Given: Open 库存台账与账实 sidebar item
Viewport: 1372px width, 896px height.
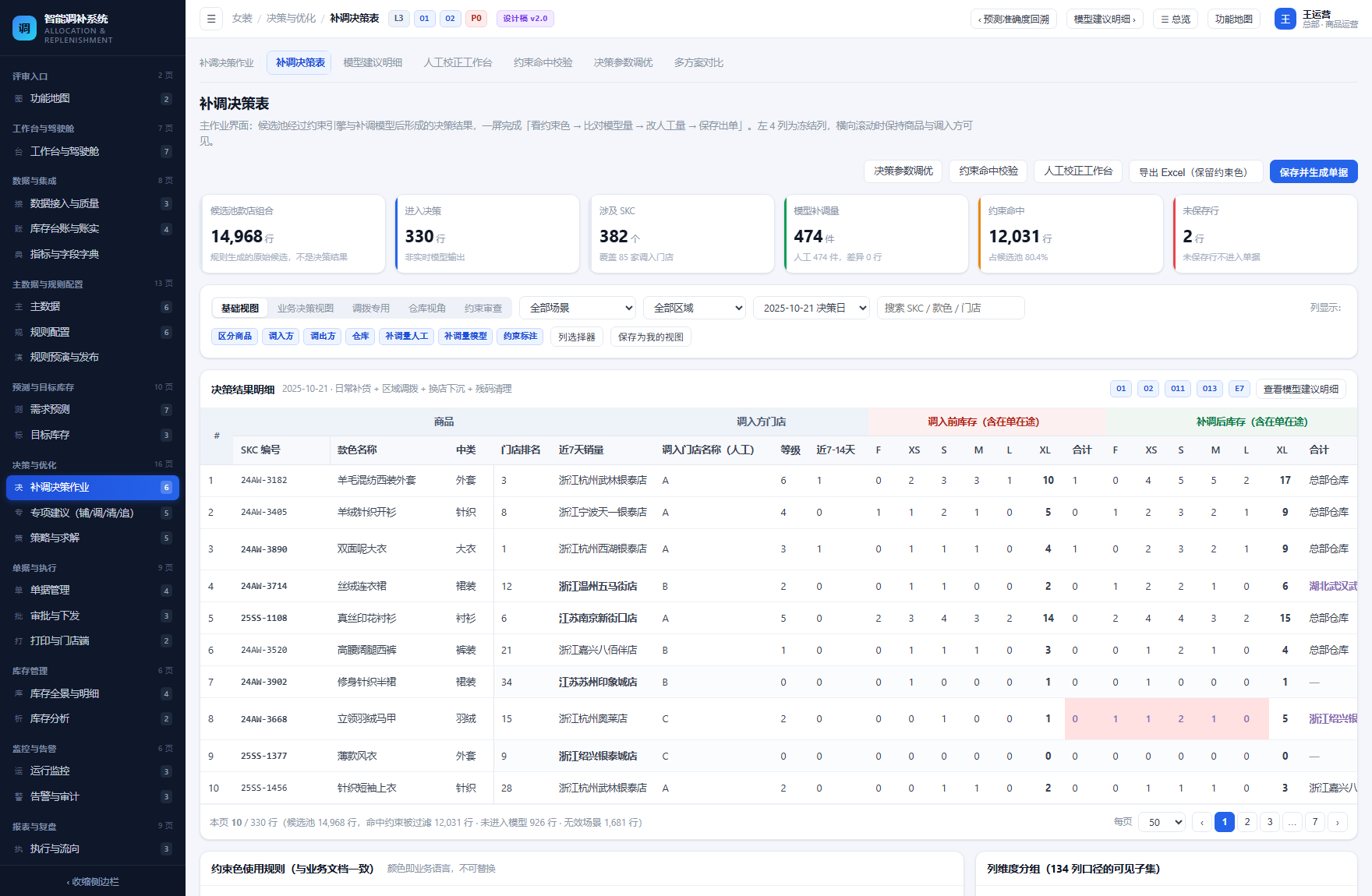Looking at the screenshot, I should point(93,229).
